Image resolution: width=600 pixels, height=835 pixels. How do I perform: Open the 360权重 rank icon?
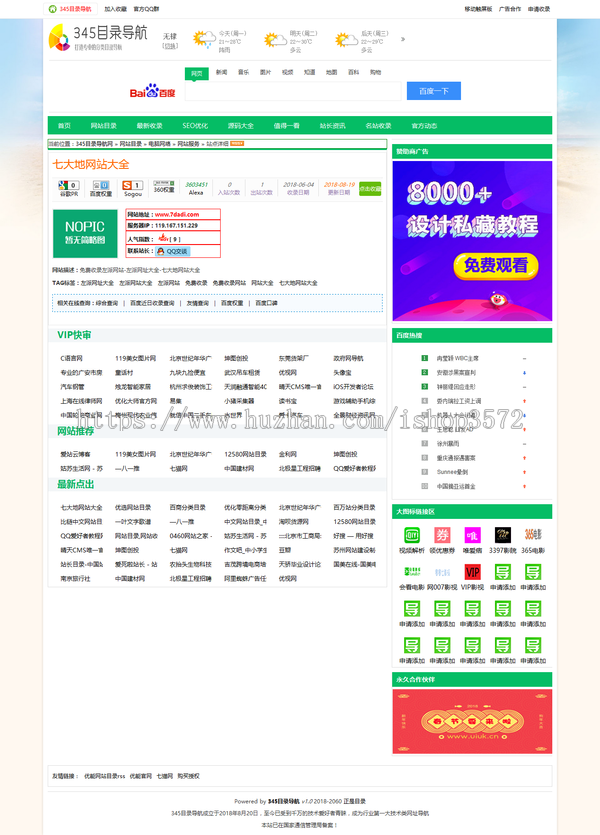(x=164, y=183)
